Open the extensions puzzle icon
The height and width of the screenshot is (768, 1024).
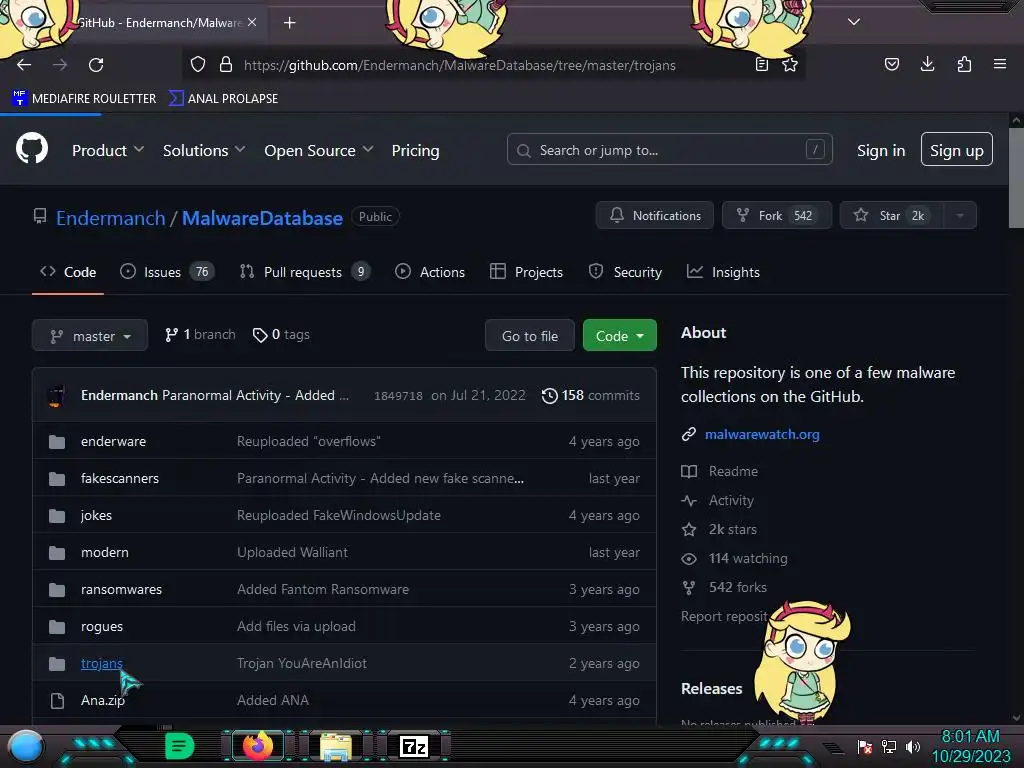point(964,64)
